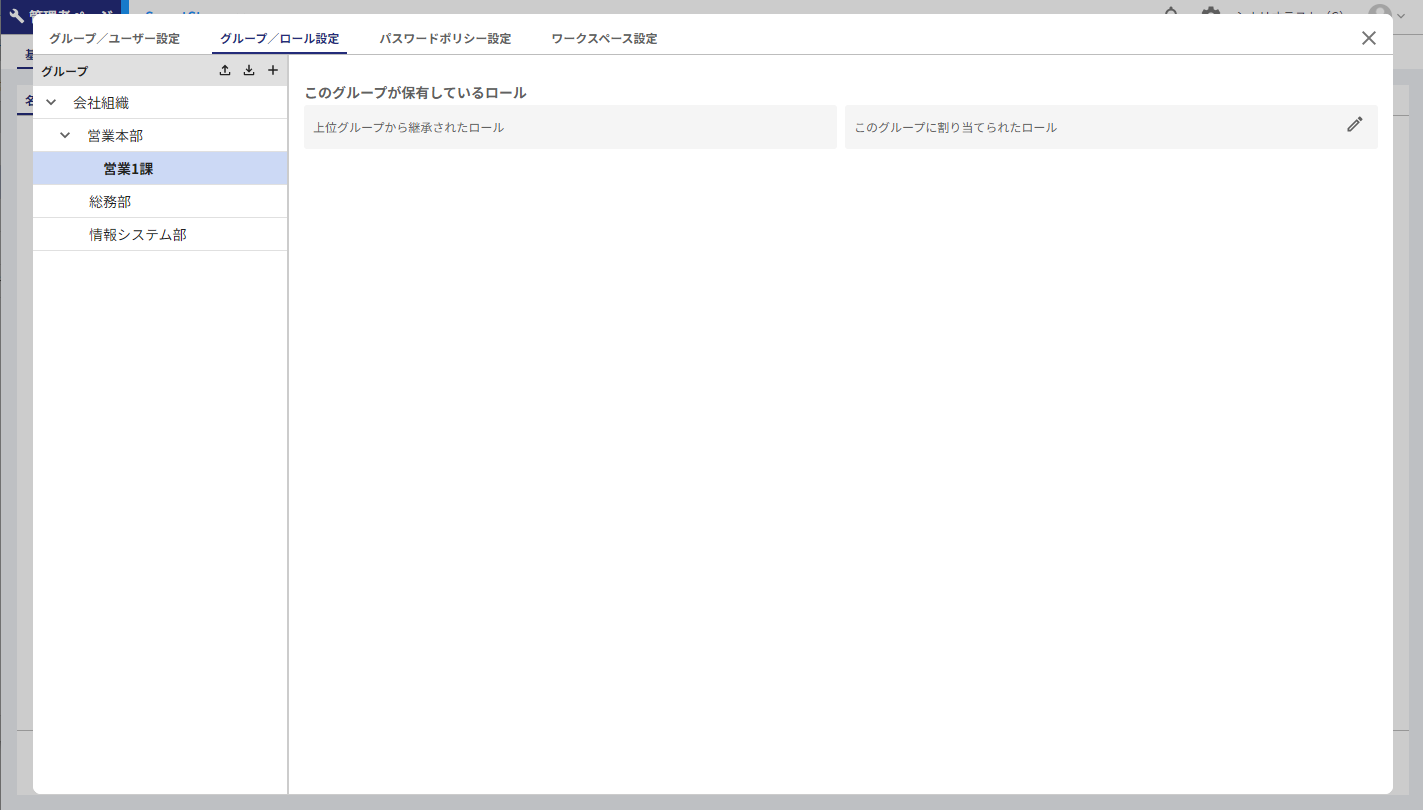Click the 上位グループから継承されたロール panel

tap(570, 128)
